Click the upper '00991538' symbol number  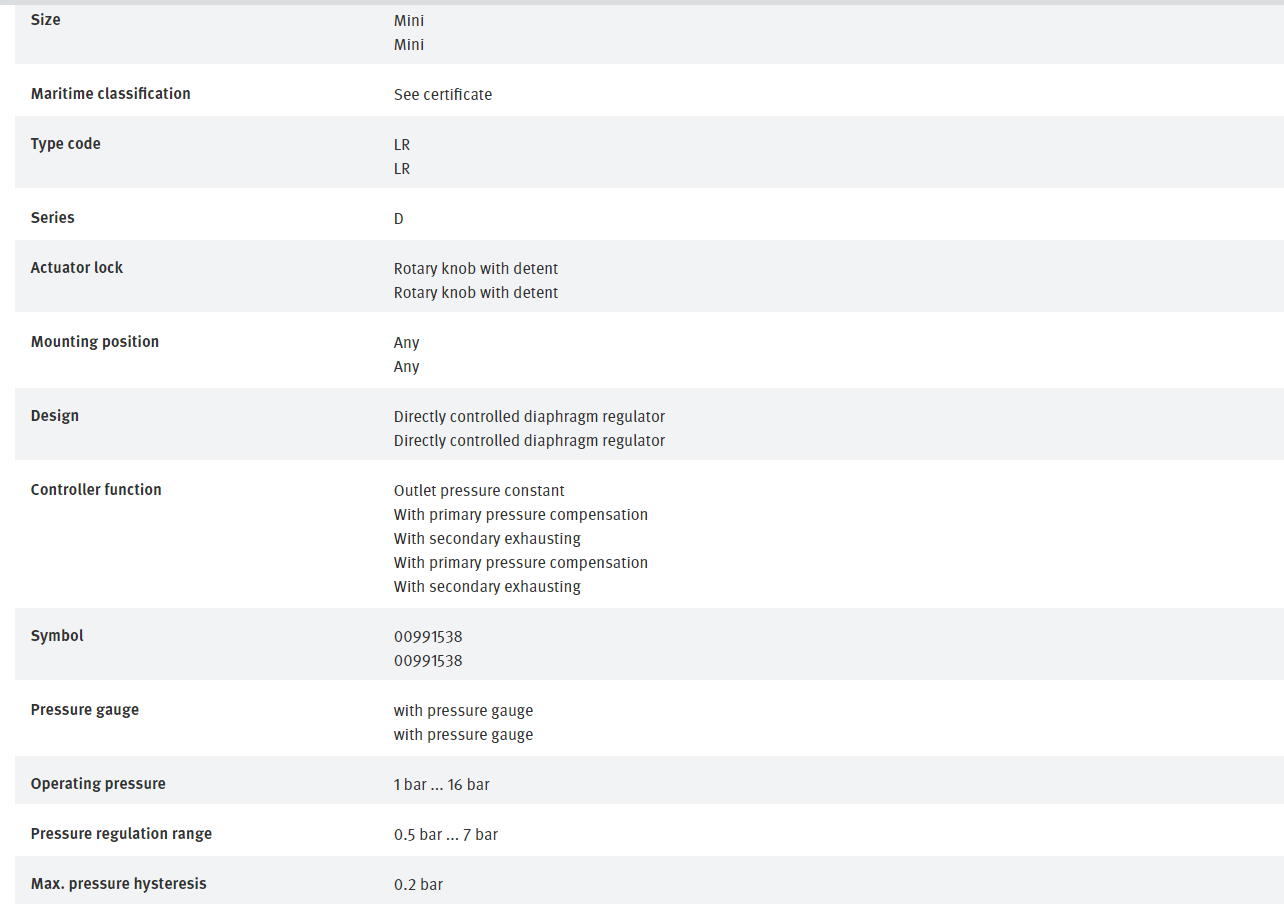(x=428, y=637)
